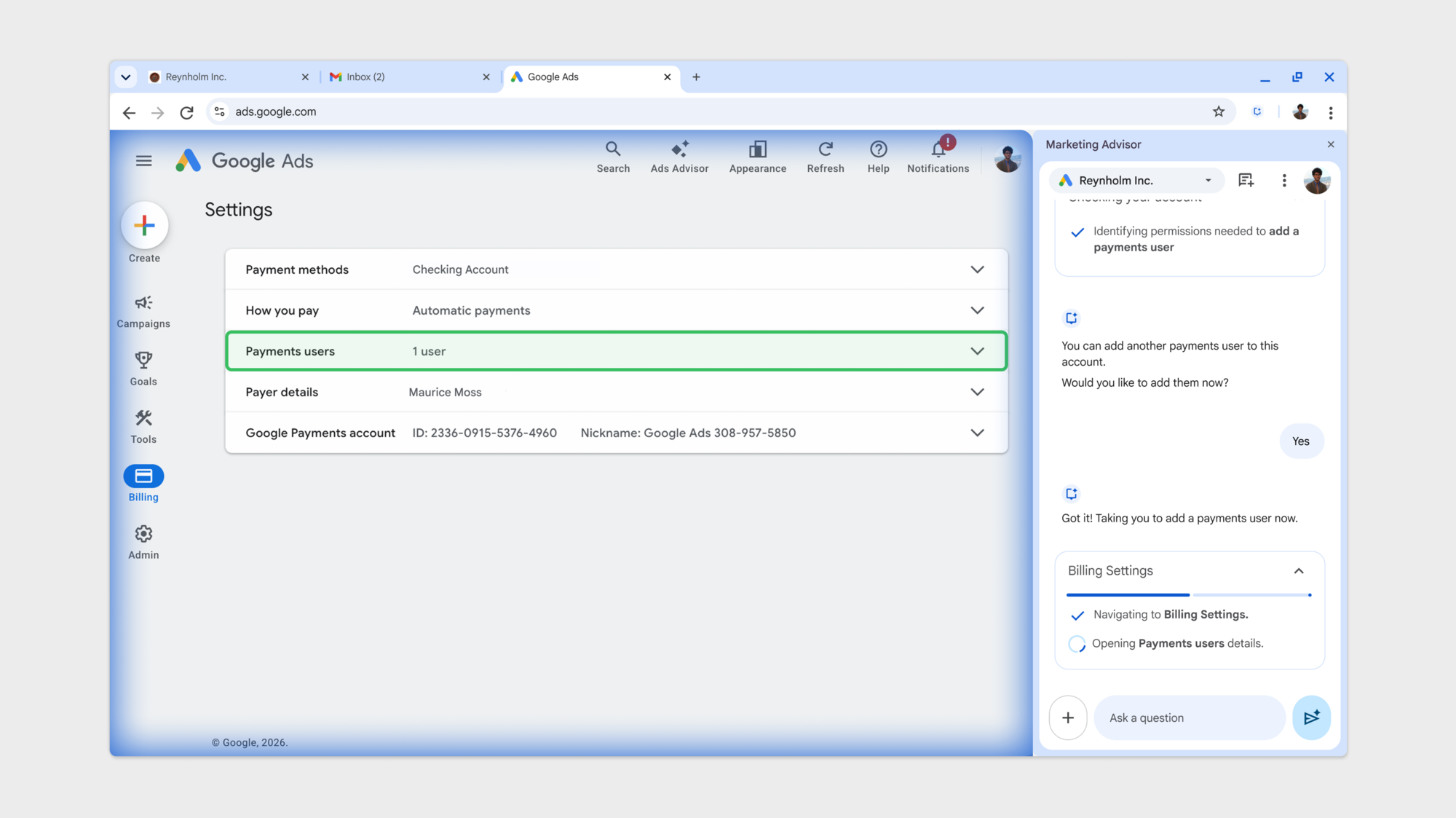1456x818 pixels.
Task: Click the 'Maurice Moss' payer name
Action: click(x=445, y=392)
